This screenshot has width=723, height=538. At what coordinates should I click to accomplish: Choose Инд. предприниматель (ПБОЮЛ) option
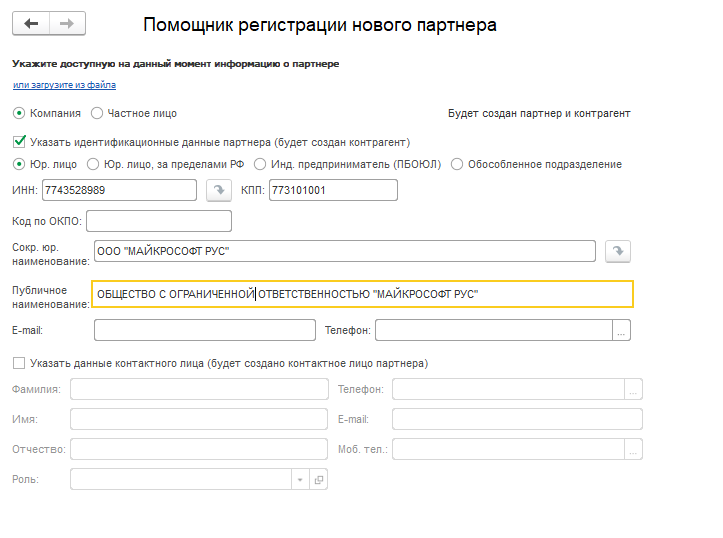(260, 164)
